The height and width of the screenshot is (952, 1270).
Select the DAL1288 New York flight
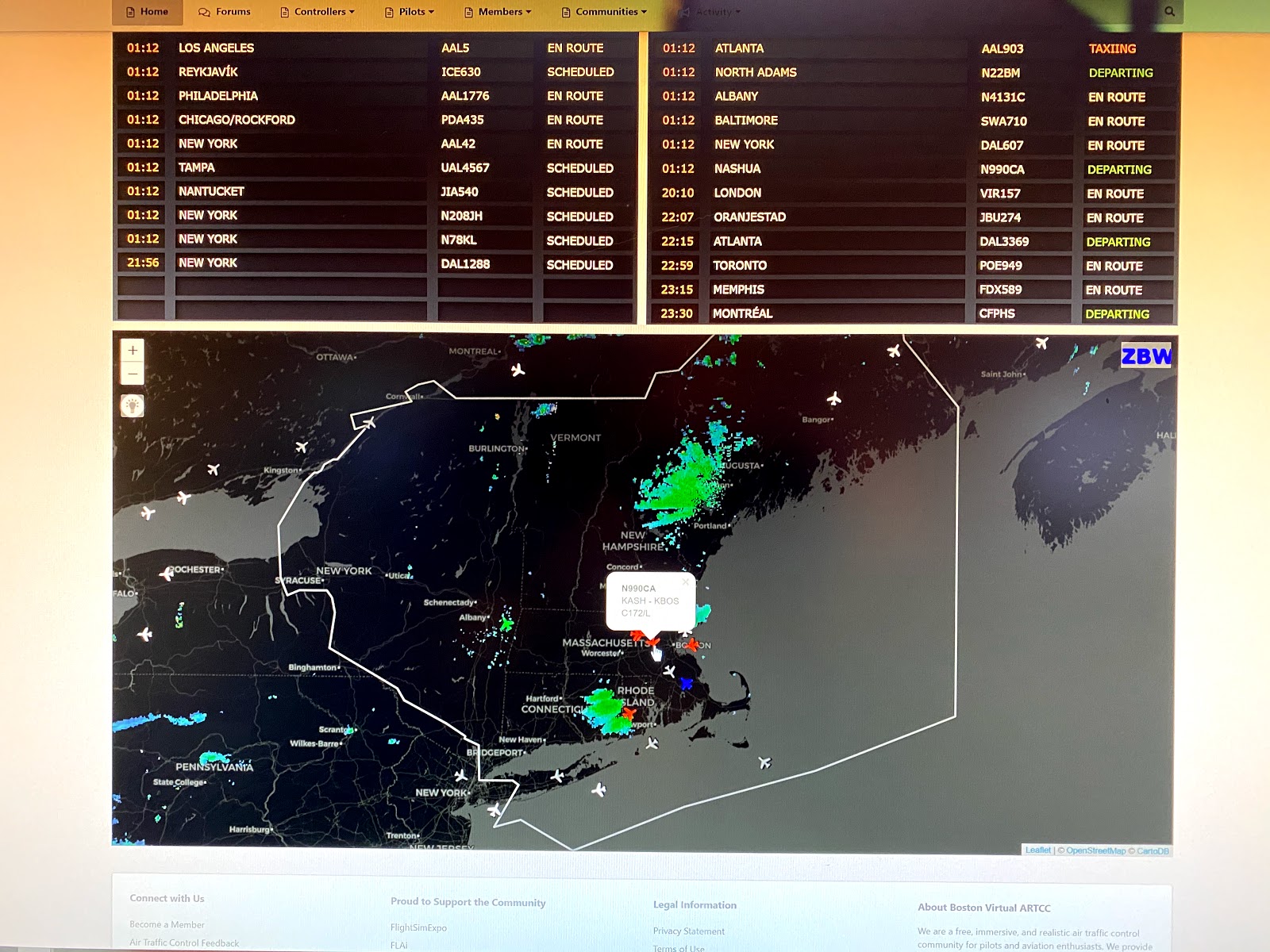pyautogui.click(x=375, y=263)
